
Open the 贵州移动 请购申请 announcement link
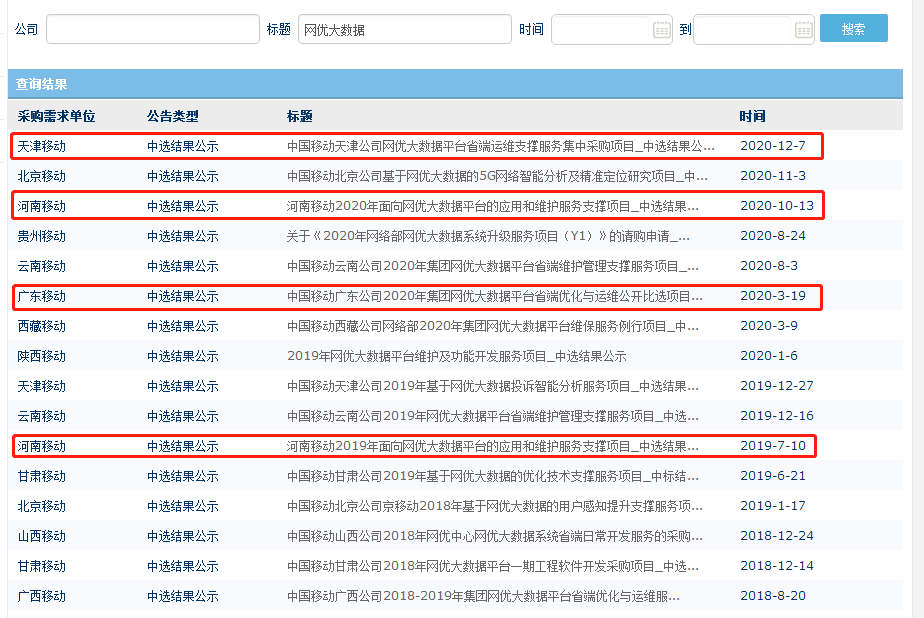(x=488, y=236)
